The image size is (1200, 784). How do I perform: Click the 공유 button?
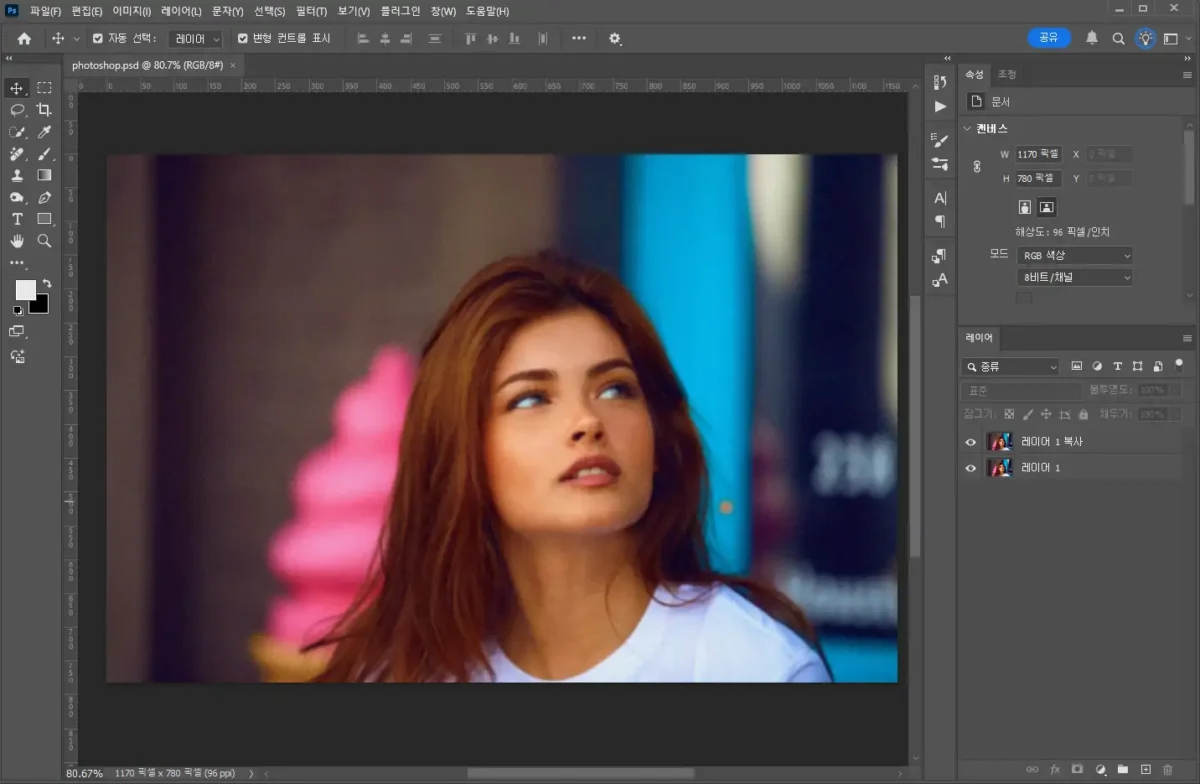(x=1049, y=36)
